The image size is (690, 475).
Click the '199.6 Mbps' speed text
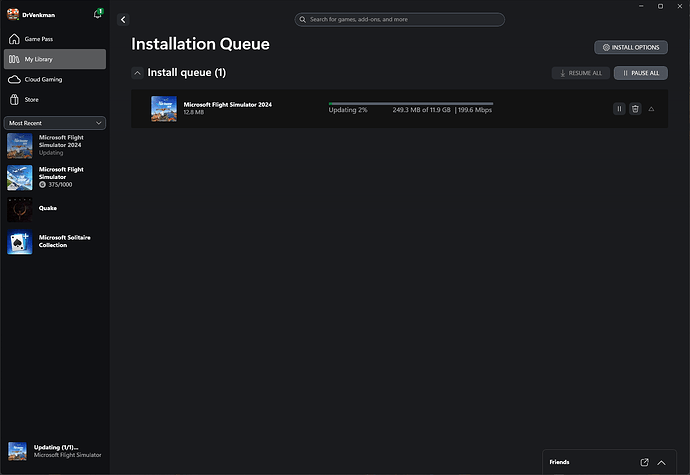(475, 110)
